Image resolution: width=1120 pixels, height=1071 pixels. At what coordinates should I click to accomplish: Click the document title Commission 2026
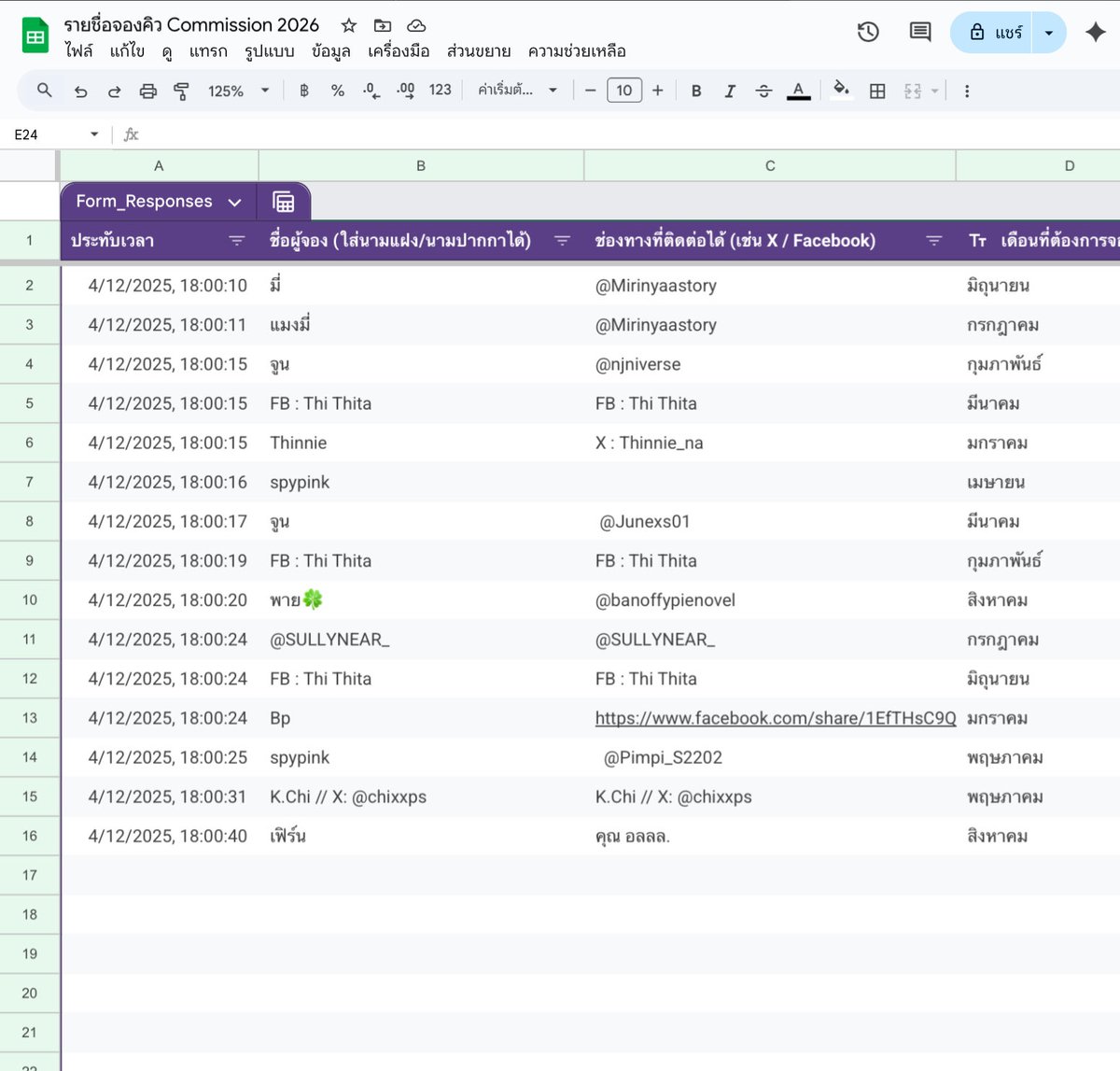(191, 25)
